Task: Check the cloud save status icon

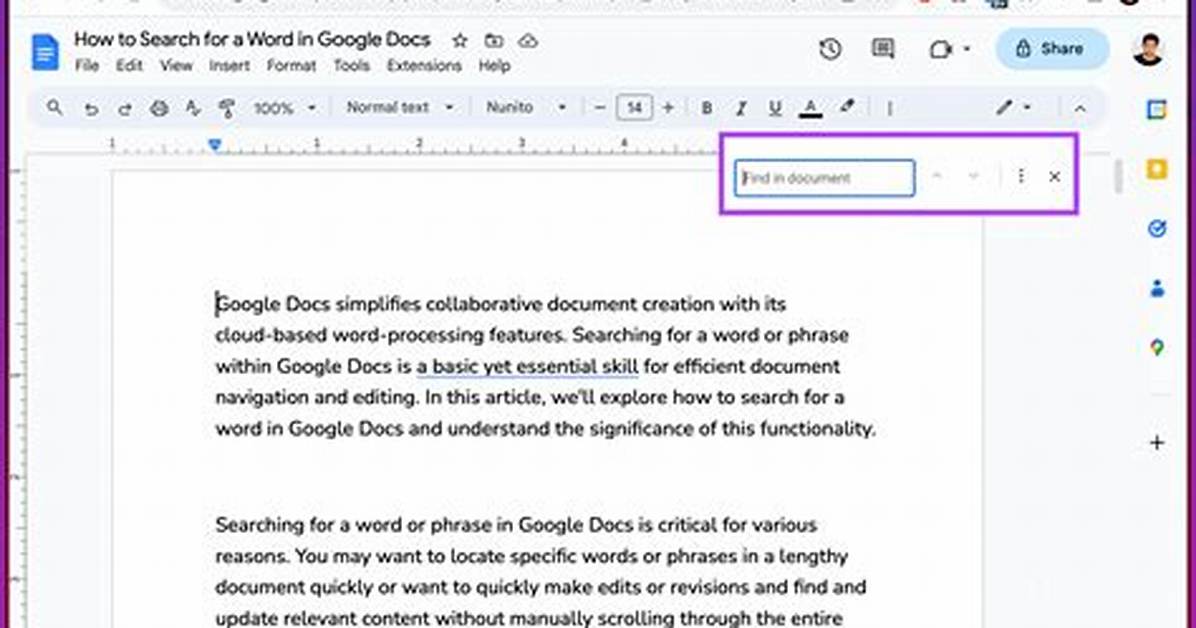Action: coord(528,40)
